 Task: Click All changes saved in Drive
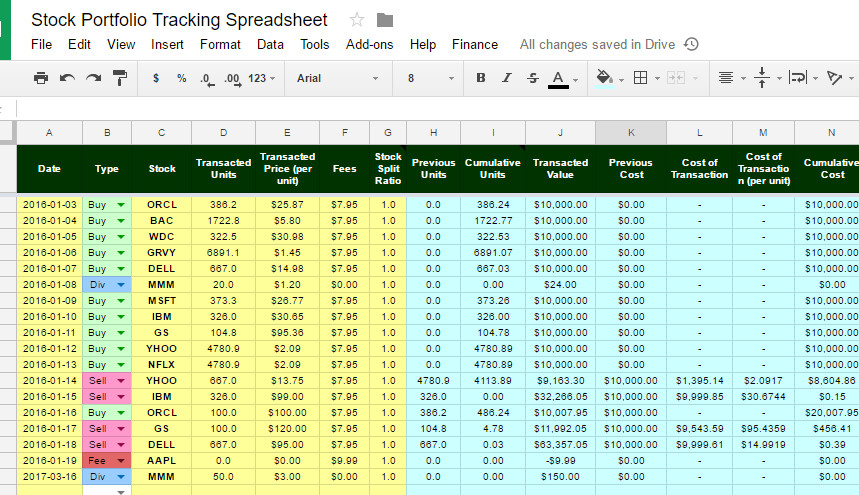point(597,44)
